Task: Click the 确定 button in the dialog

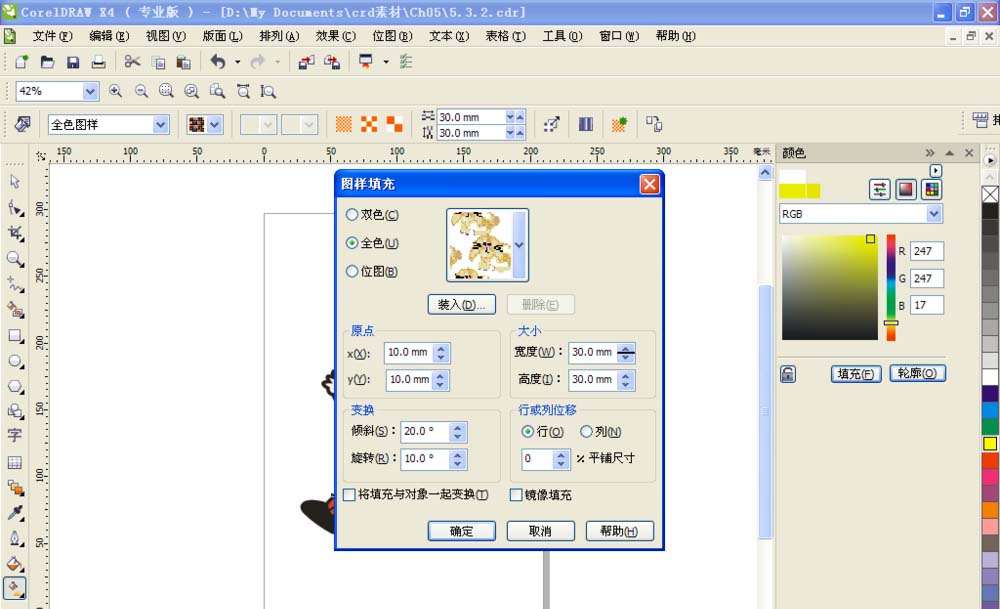Action: [461, 531]
